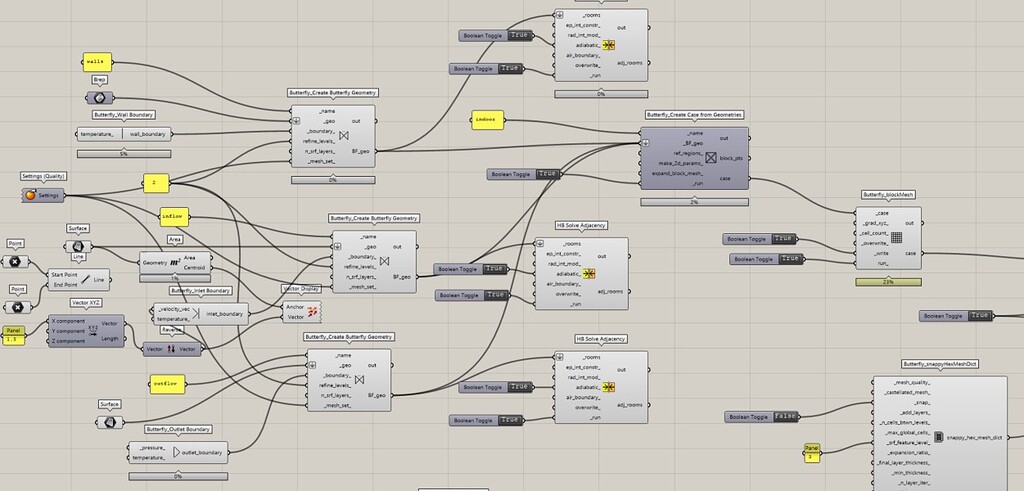Select the yellow indoor panel
This screenshot has width=1024, height=491.
coord(487,119)
